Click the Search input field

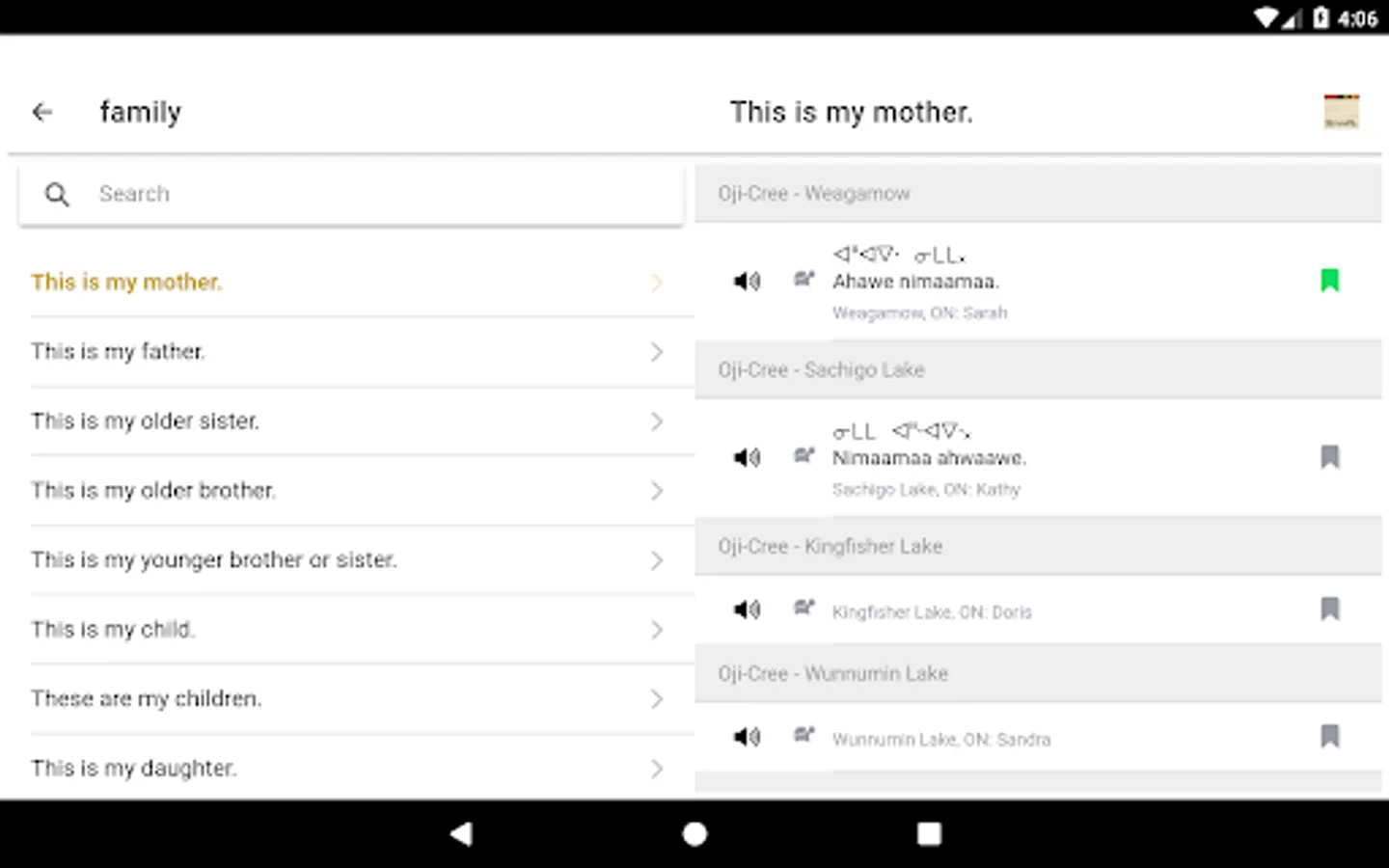[386, 195]
